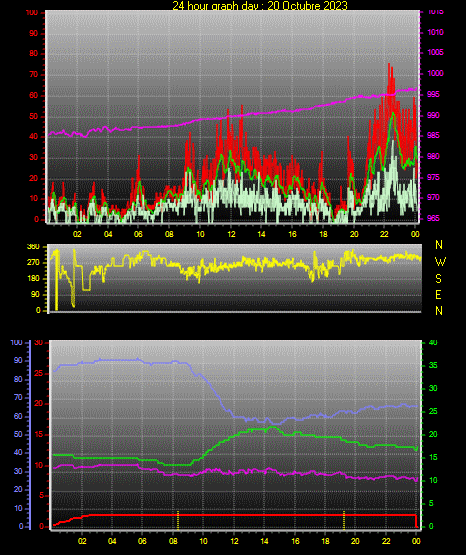Click the red 100 label on top graph
This screenshot has height=555, width=466.
pos(31,12)
